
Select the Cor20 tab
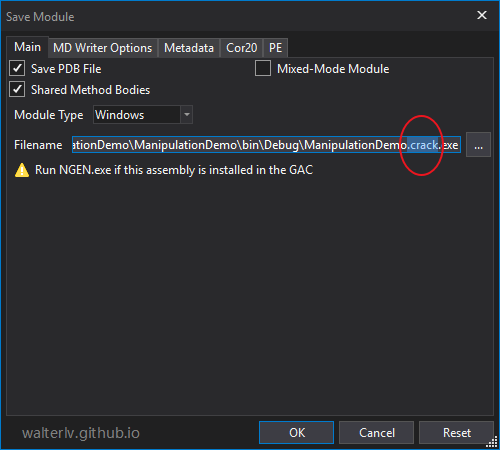[242, 48]
